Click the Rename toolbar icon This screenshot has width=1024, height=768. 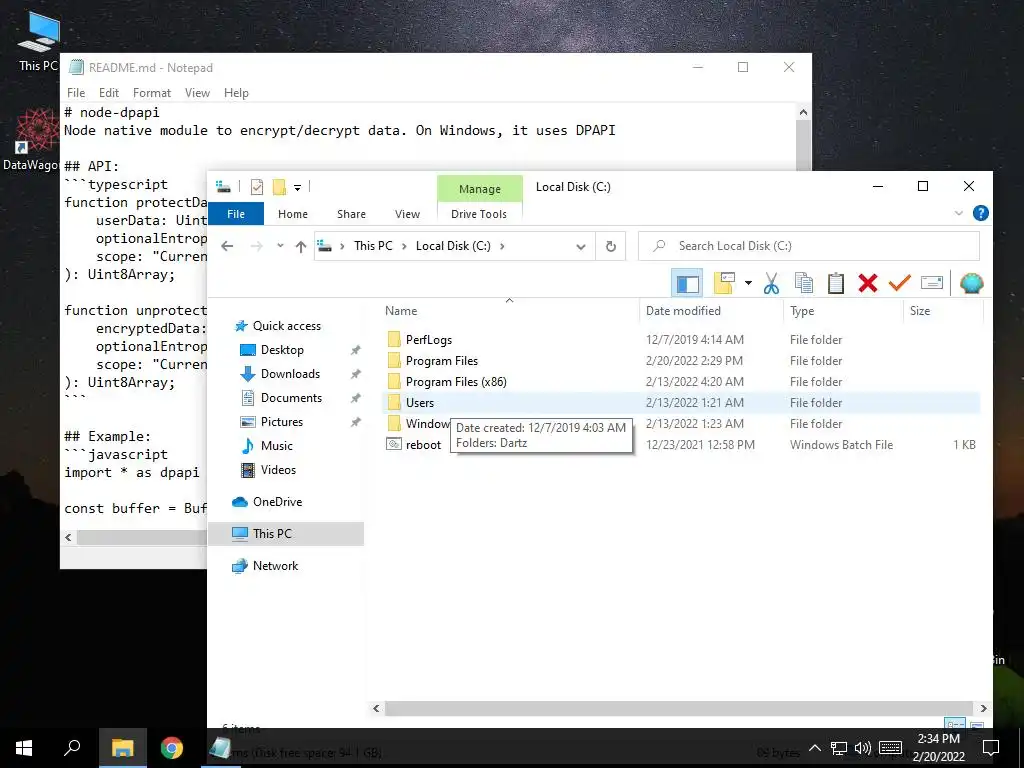931,283
